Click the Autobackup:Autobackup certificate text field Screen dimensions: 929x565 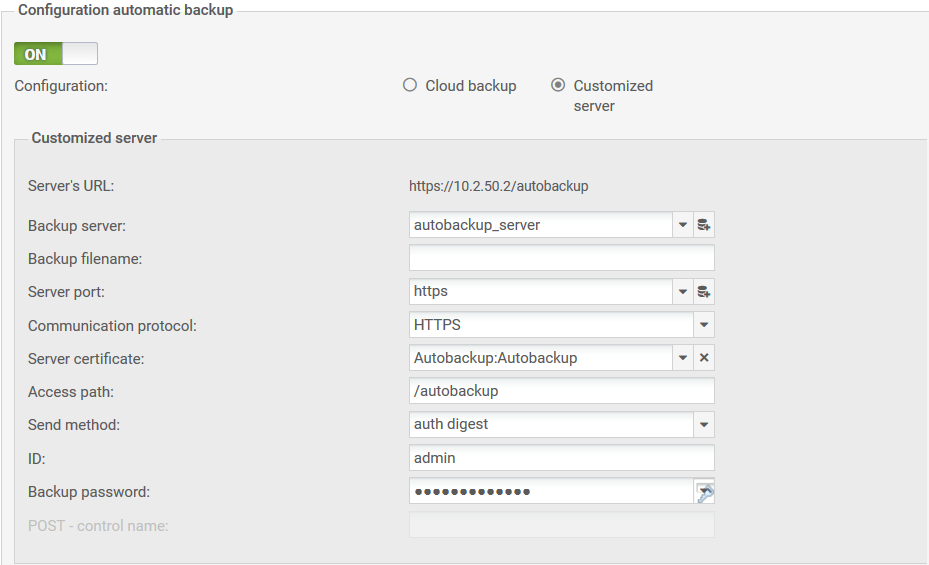click(540, 358)
